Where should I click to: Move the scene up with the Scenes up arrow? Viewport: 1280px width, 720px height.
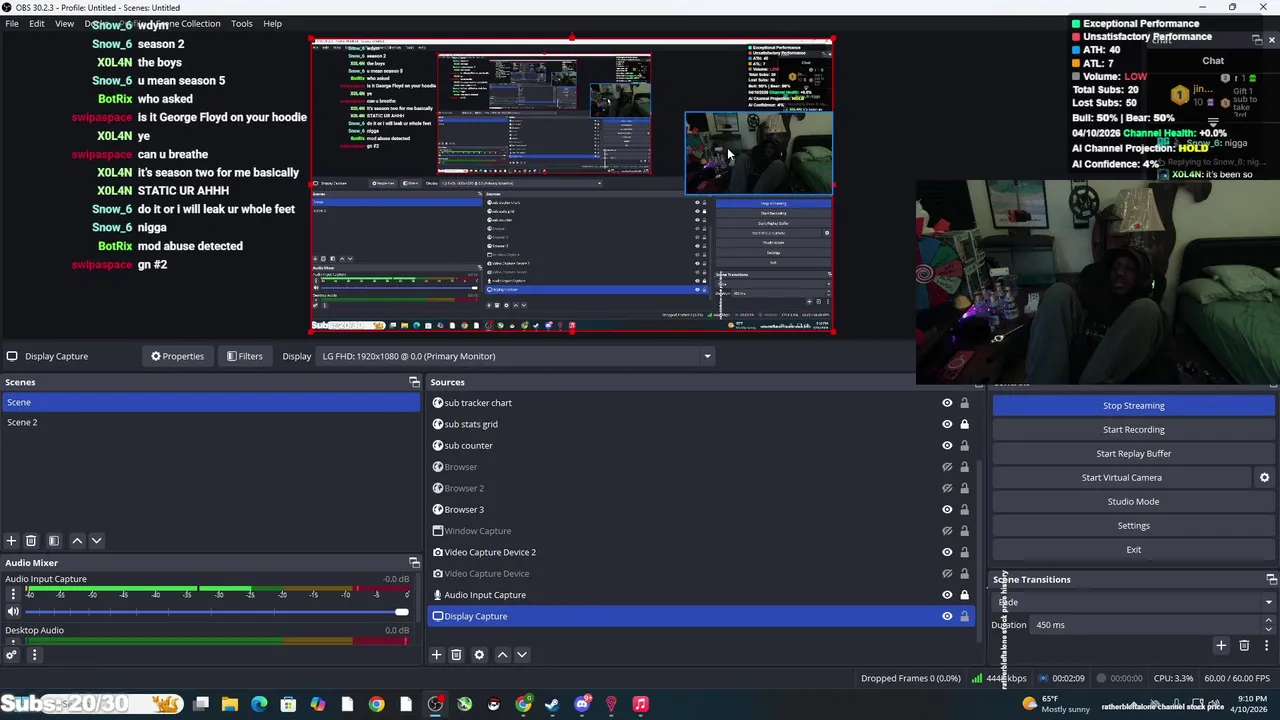[77, 541]
